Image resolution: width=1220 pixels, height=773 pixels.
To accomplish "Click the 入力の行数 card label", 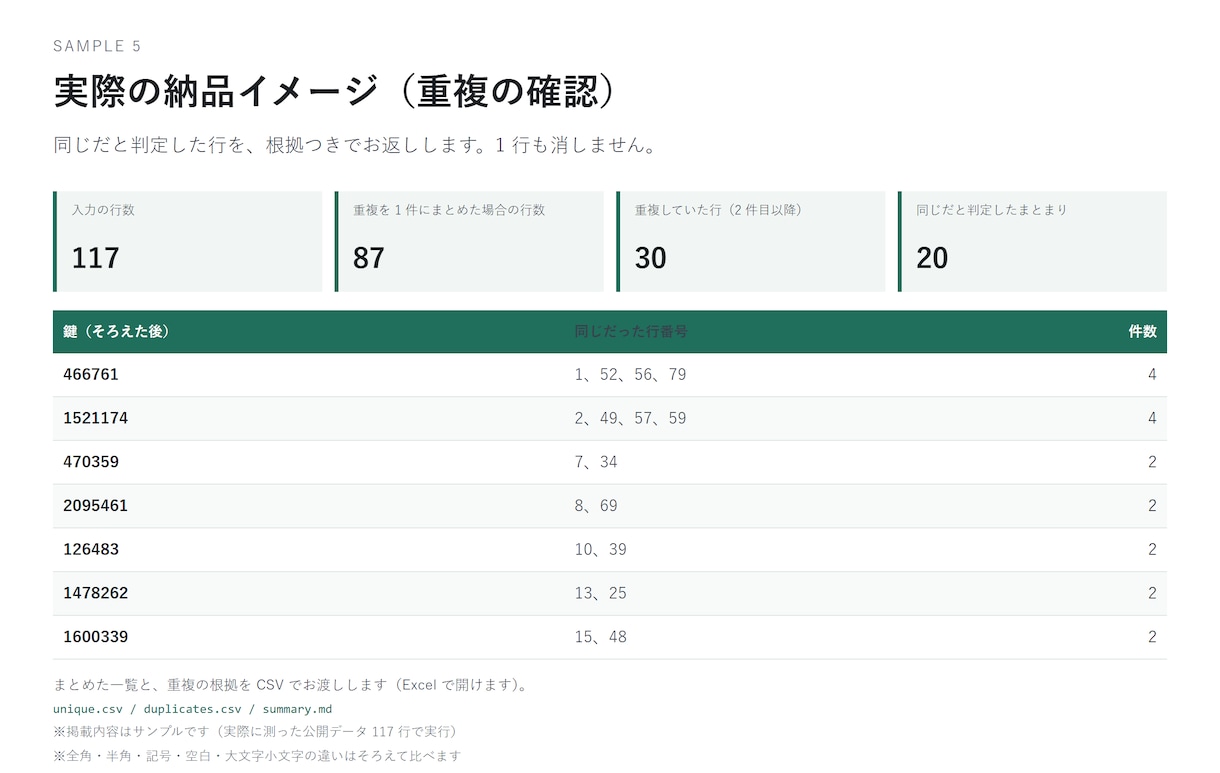I will (103, 210).
